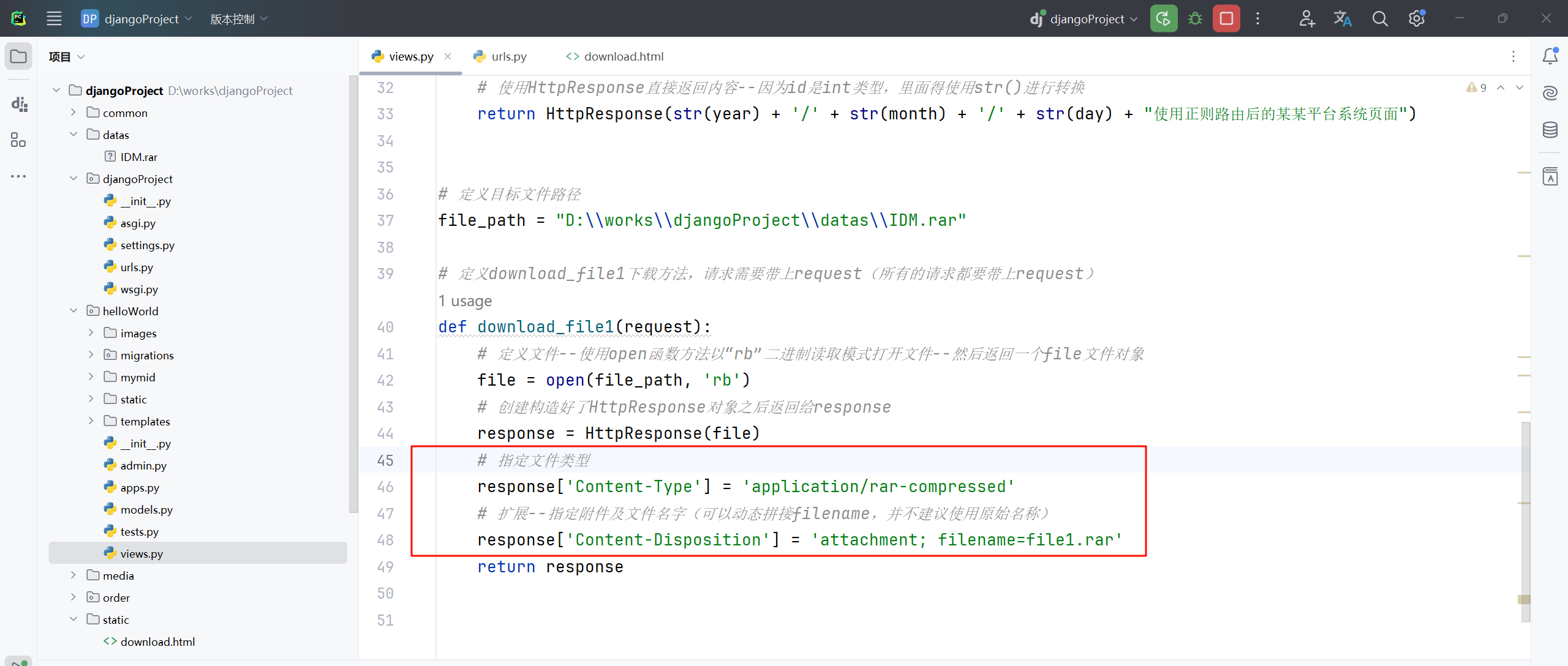Image resolution: width=1568 pixels, height=666 pixels.
Task: Open the 版本控制 menu
Action: [239, 18]
